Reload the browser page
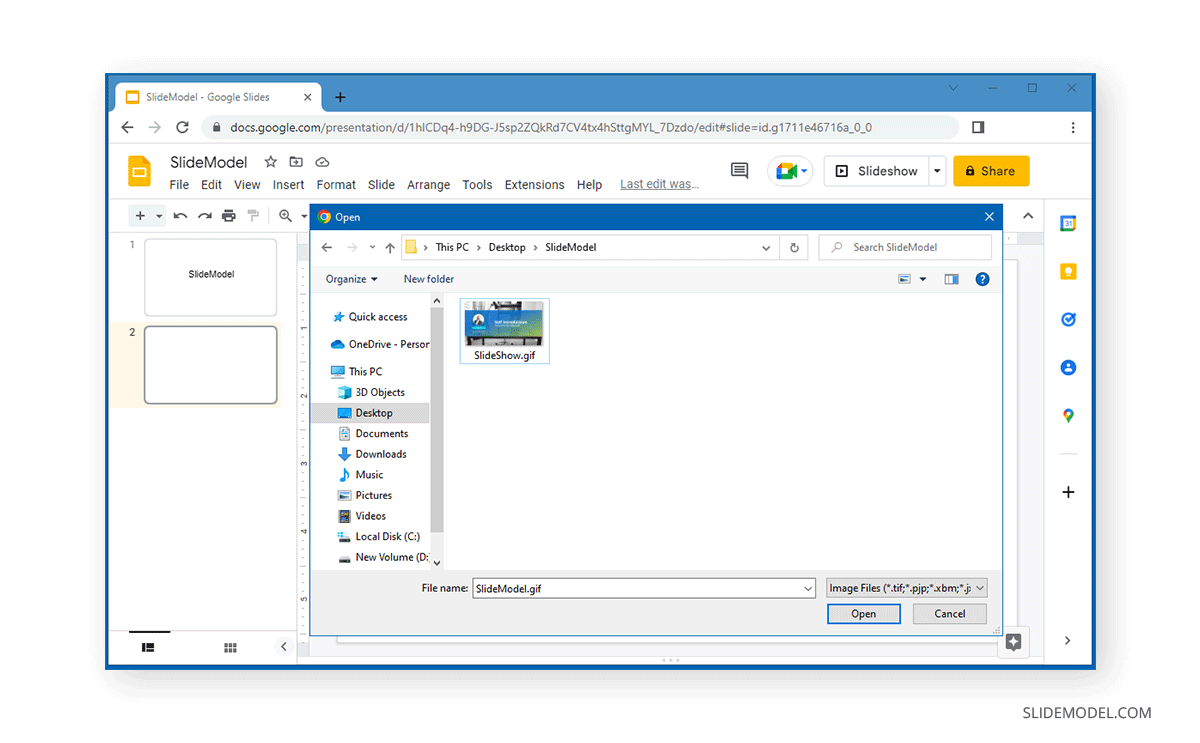The image size is (1200, 743). [182, 127]
